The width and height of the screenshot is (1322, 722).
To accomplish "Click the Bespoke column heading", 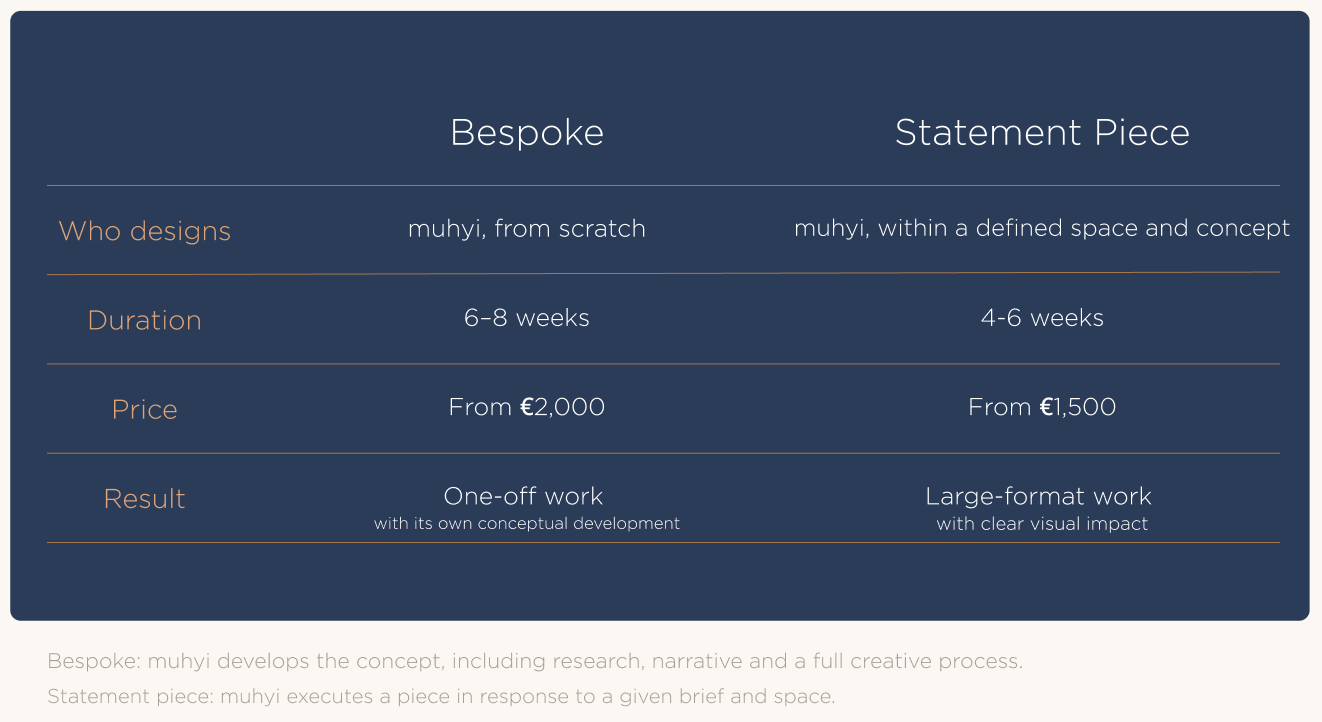I will pos(527,133).
